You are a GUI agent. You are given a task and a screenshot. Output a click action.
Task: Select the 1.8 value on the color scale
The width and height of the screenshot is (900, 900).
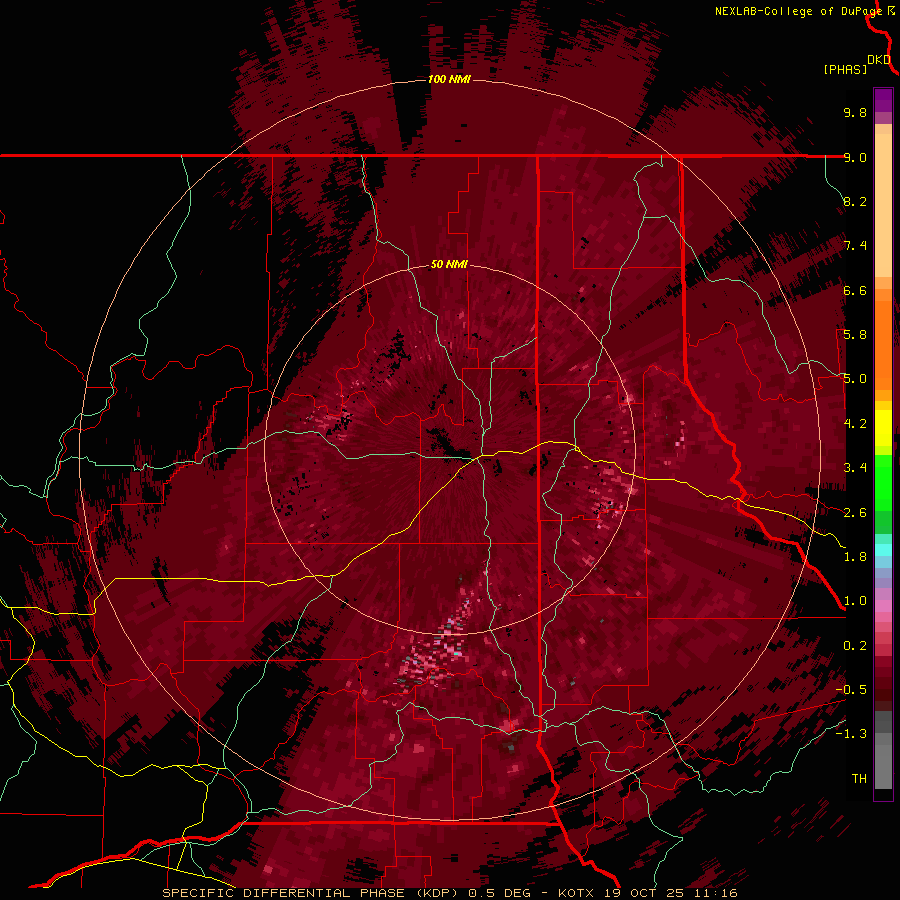pyautogui.click(x=855, y=557)
